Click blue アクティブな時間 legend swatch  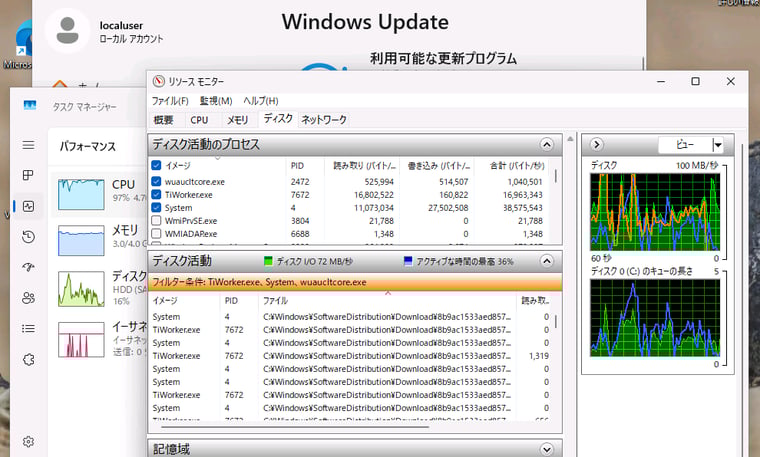tap(408, 261)
